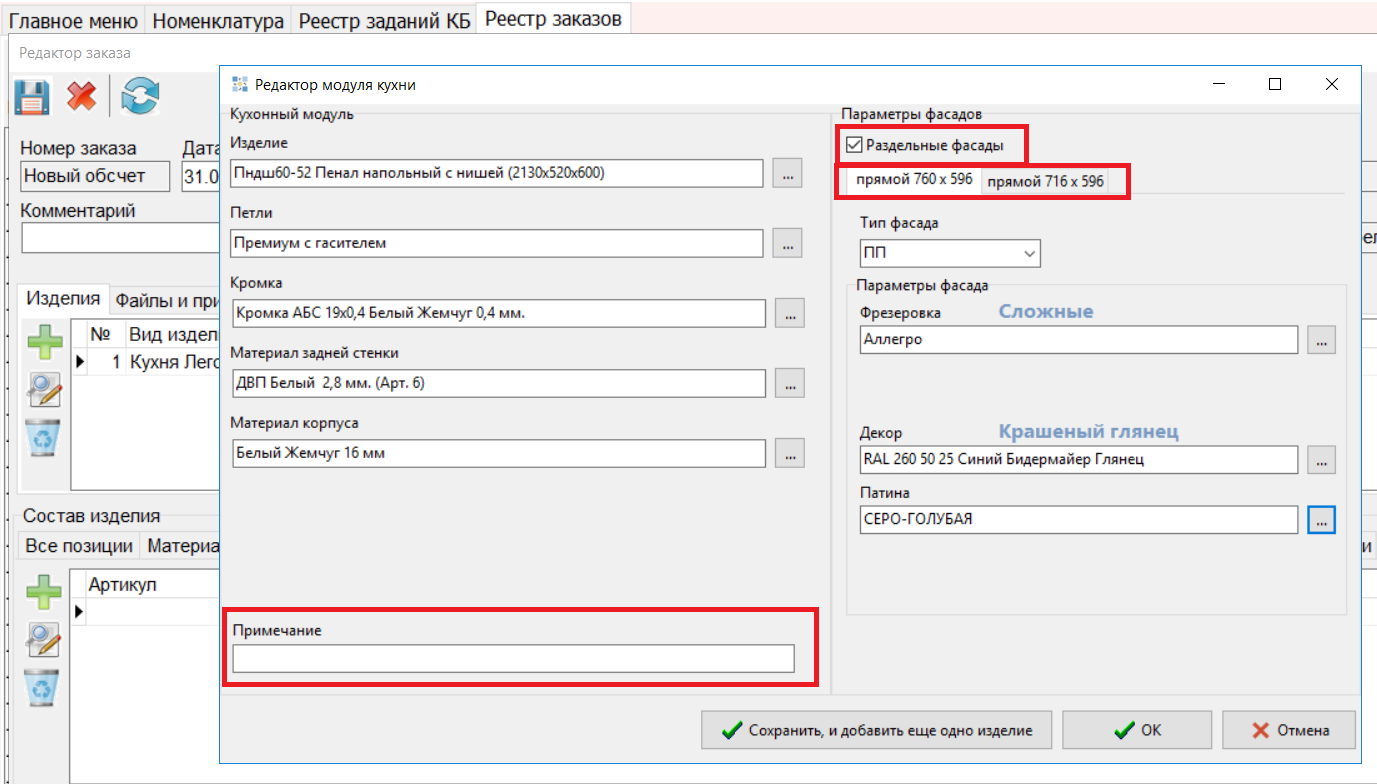The width and height of the screenshot is (1377, 784).
Task: Click recycle bin icon in Состав изделия
Action: click(44, 688)
